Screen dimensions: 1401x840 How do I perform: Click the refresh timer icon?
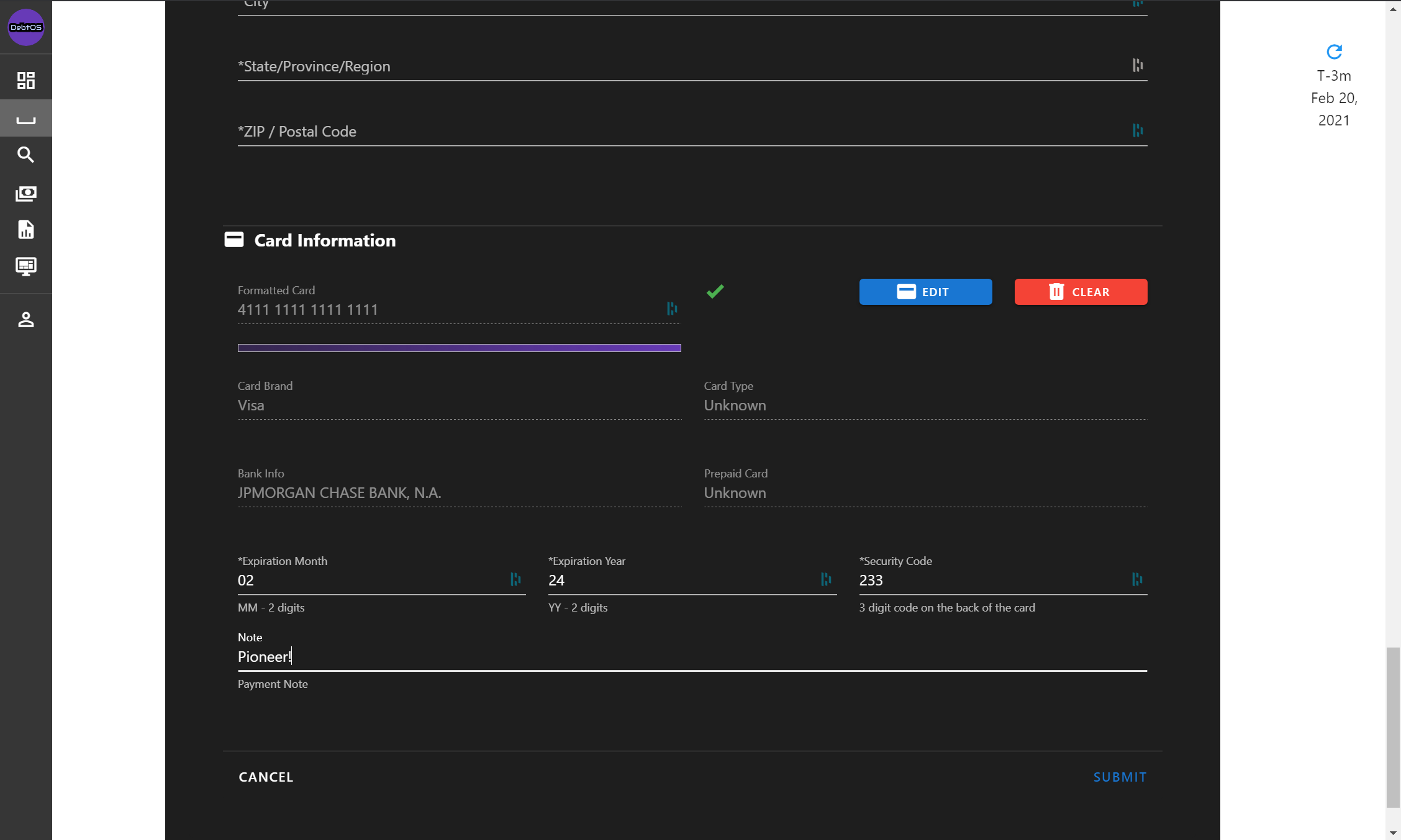click(1334, 52)
